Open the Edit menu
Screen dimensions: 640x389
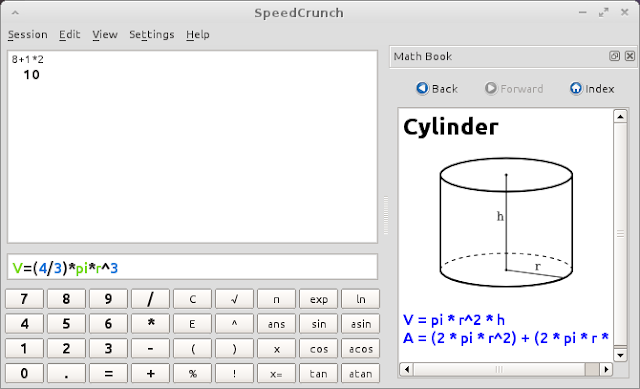(x=69, y=35)
